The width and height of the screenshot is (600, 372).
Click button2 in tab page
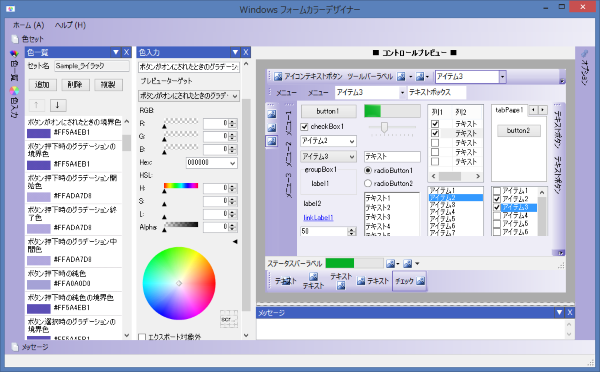[x=518, y=131]
